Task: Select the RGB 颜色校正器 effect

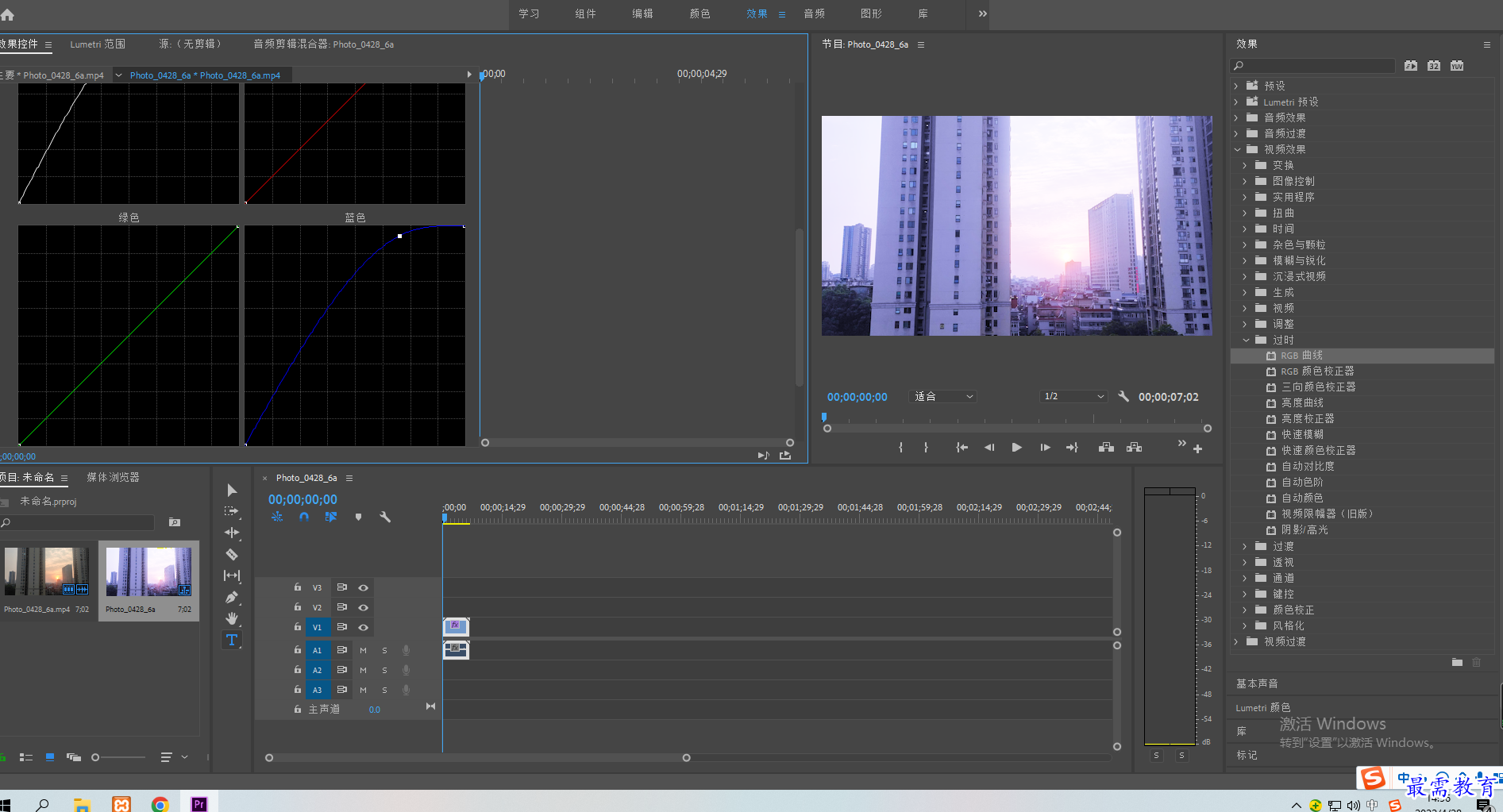Action: (x=1317, y=371)
